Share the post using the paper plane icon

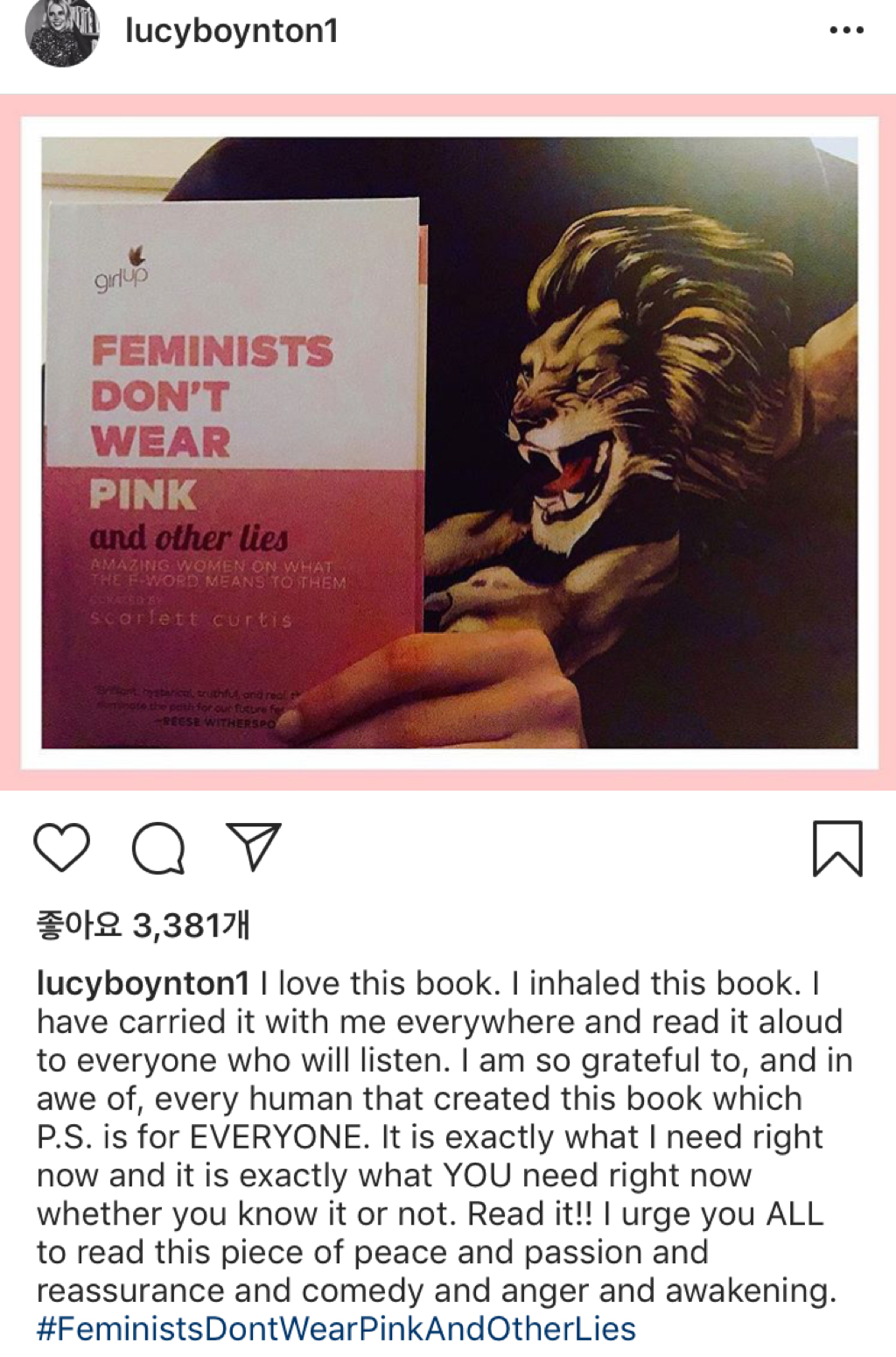tap(254, 846)
